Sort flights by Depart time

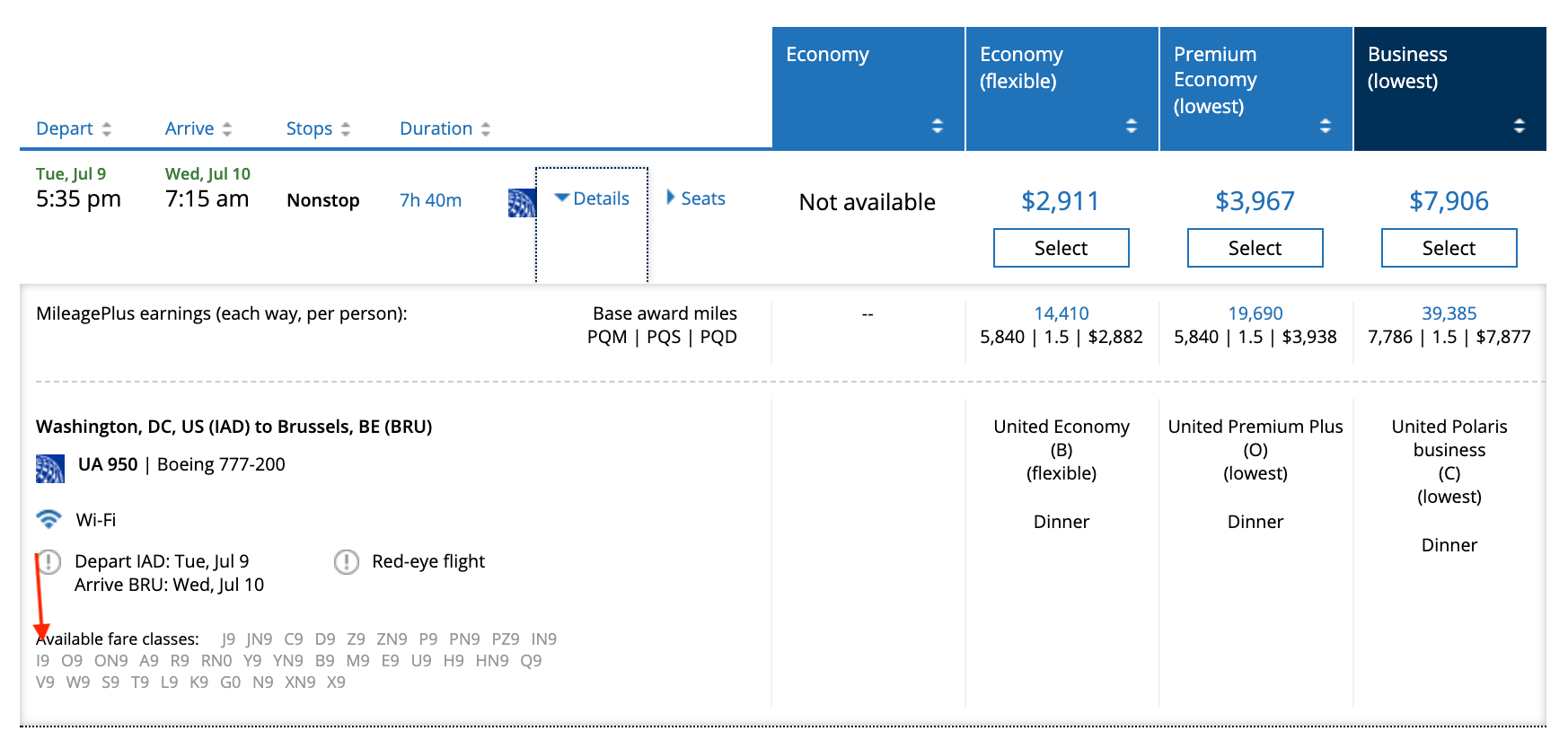(74, 128)
